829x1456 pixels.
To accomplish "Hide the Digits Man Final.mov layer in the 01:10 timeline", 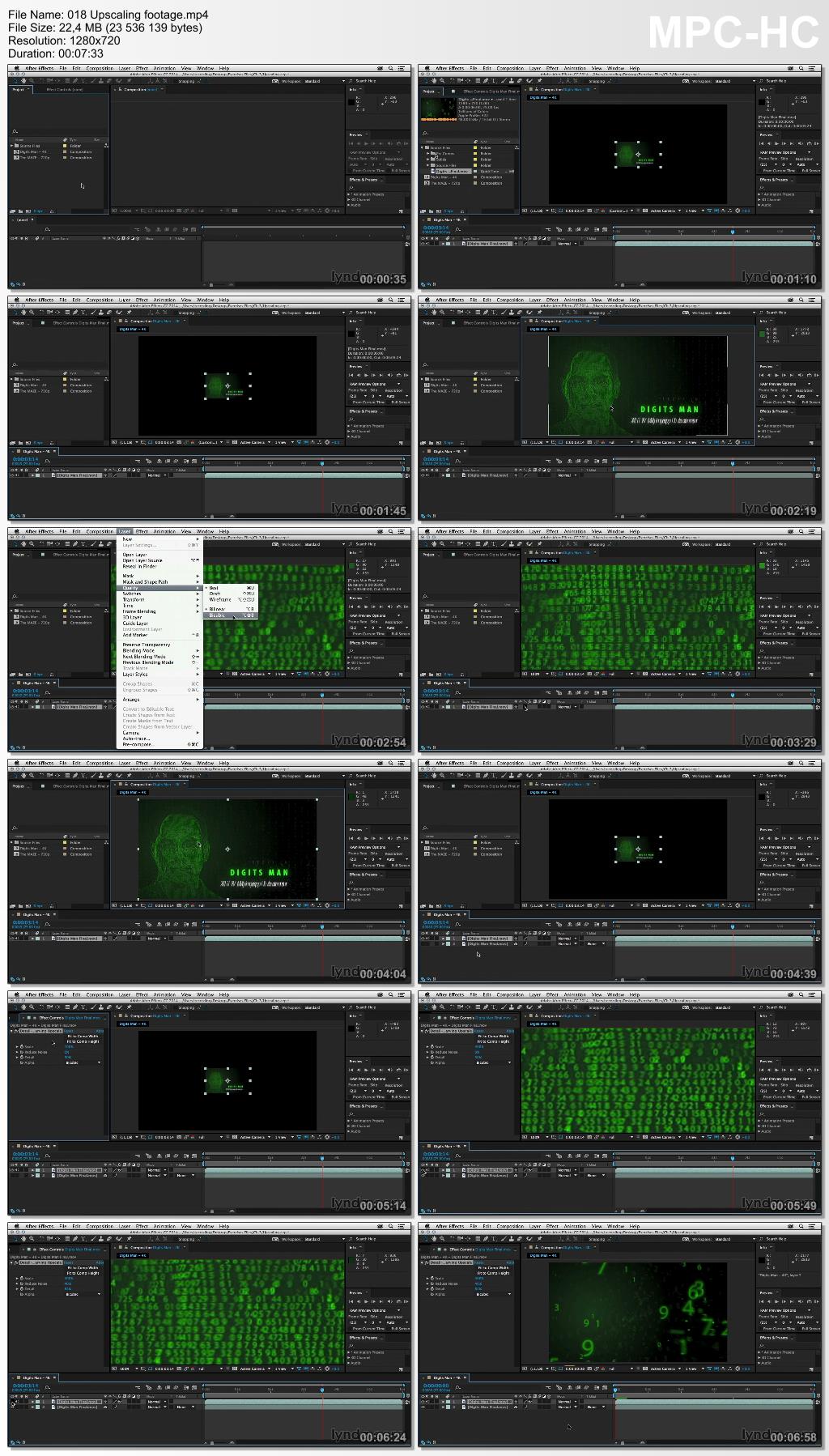I will pyautogui.click(x=422, y=244).
